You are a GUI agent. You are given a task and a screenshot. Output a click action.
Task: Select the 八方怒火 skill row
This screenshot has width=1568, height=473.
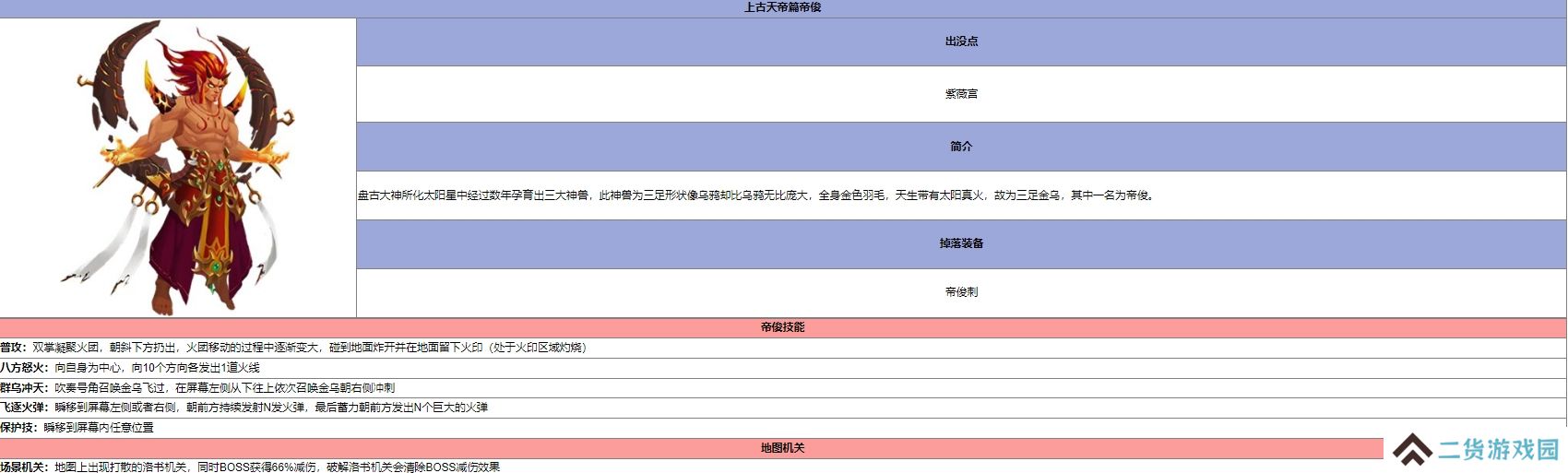point(783,368)
